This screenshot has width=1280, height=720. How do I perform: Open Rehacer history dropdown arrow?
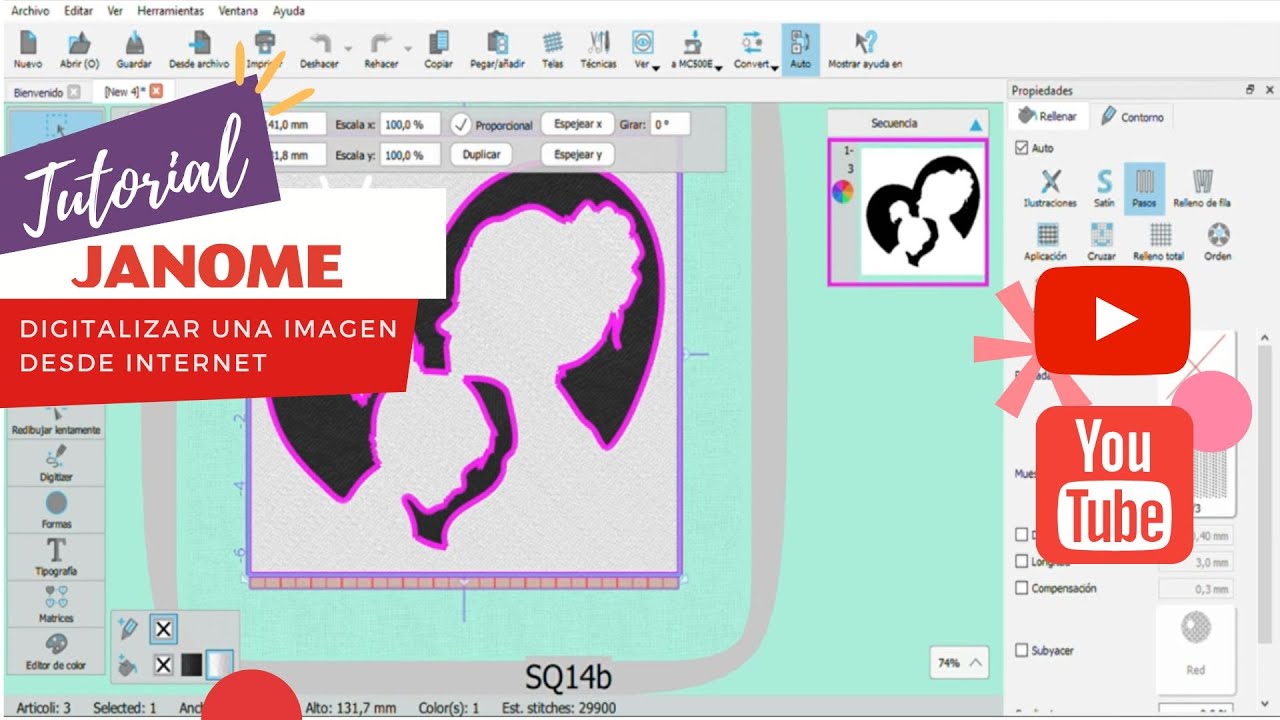click(408, 48)
